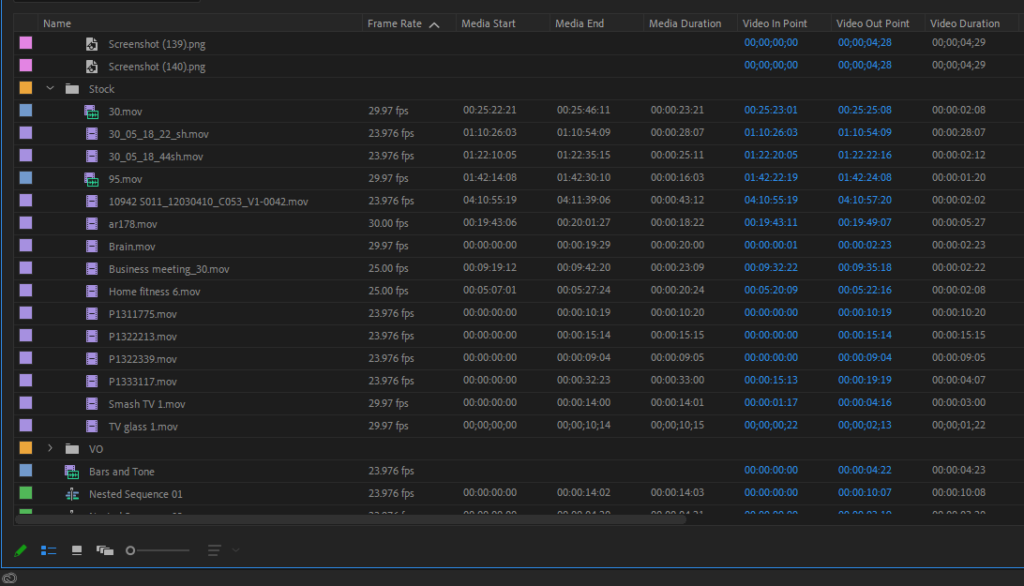The width and height of the screenshot is (1024, 586).
Task: Open the sort icons dropdown arrow
Action: 236,550
